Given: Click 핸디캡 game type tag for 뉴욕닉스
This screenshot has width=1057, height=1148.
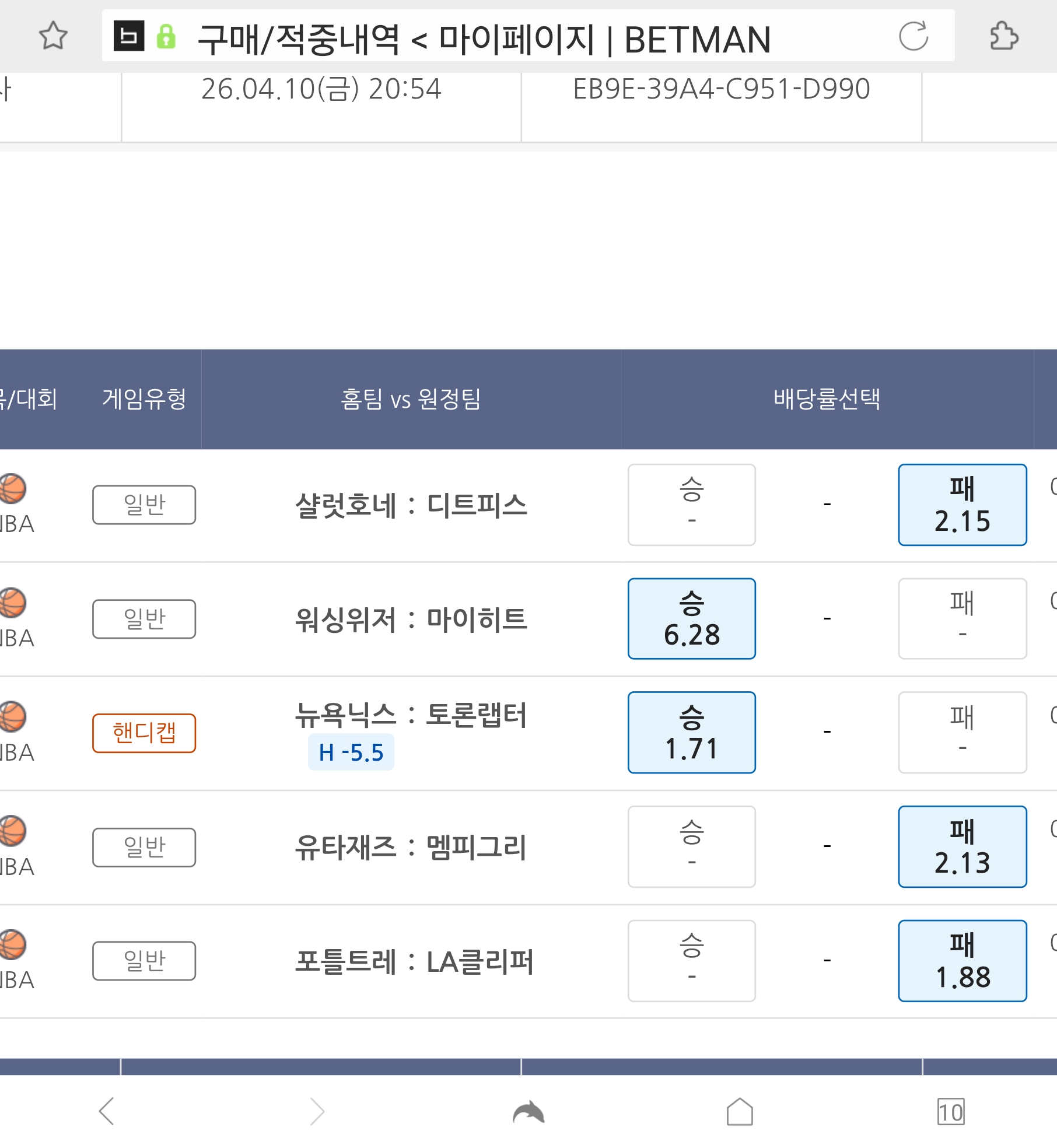Looking at the screenshot, I should [x=144, y=733].
